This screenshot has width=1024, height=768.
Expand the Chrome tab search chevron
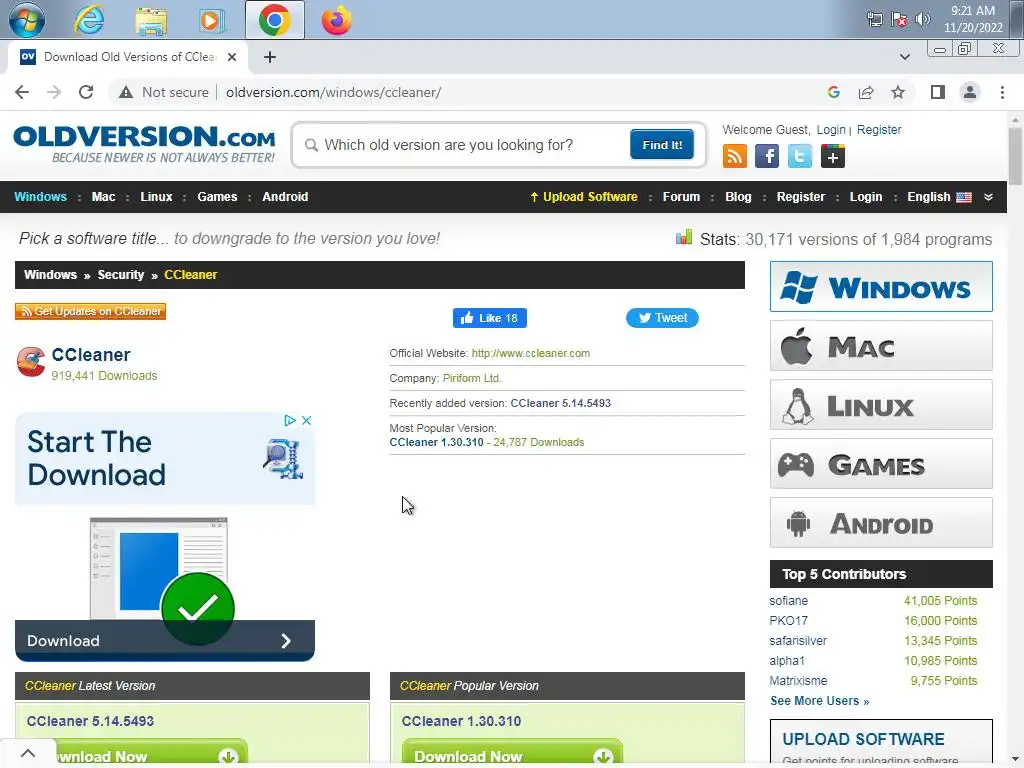click(x=904, y=57)
